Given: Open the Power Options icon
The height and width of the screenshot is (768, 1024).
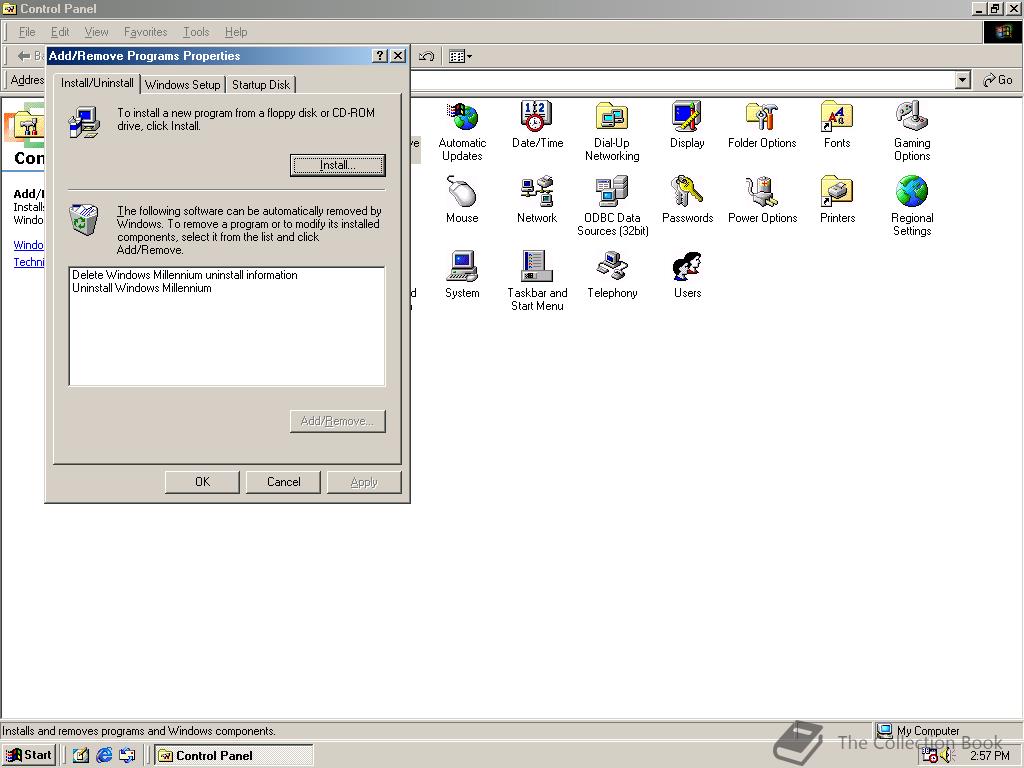Looking at the screenshot, I should pyautogui.click(x=762, y=200).
